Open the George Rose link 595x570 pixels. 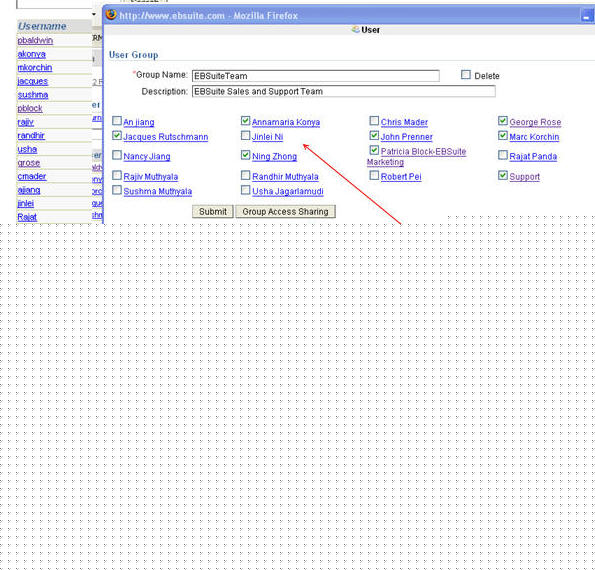[535, 122]
